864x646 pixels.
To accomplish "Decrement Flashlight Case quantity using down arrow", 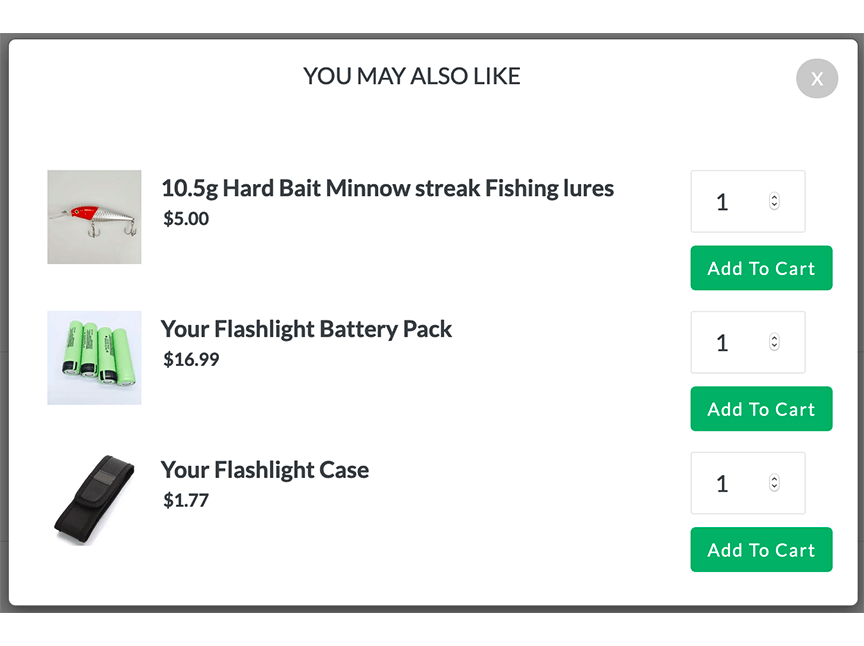I will click(x=774, y=489).
